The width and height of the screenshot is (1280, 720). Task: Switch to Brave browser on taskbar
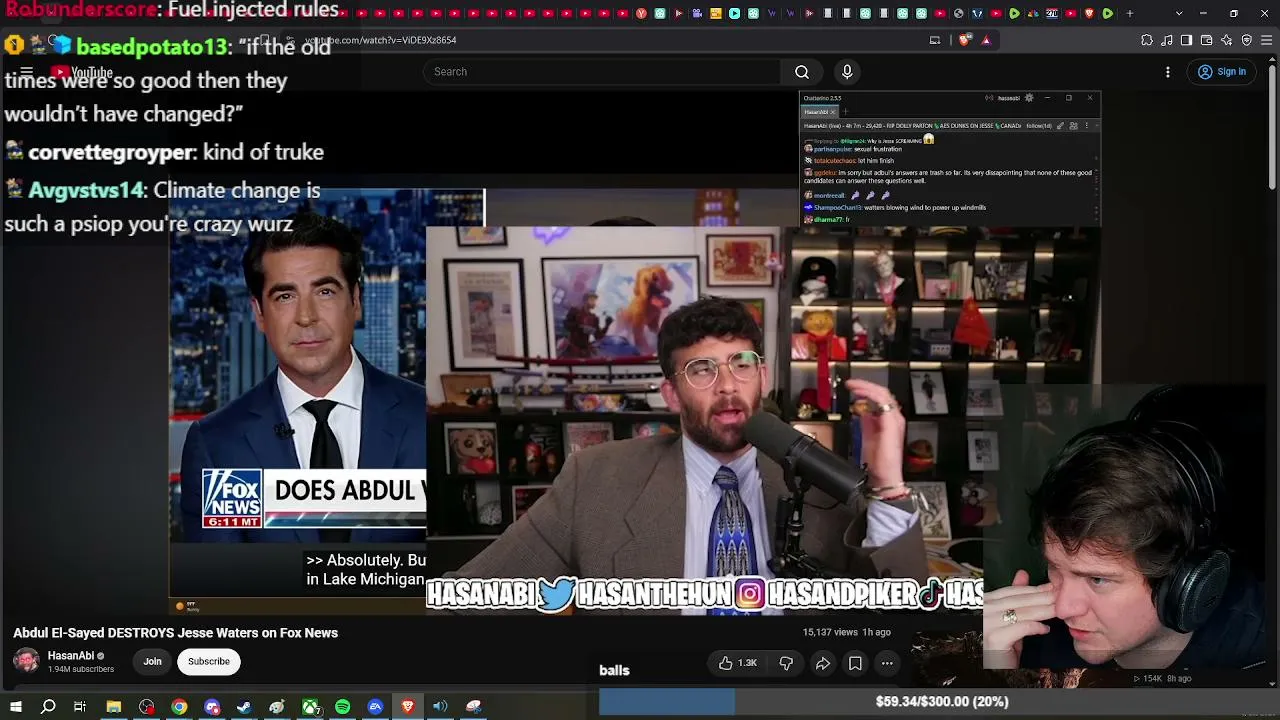click(408, 707)
